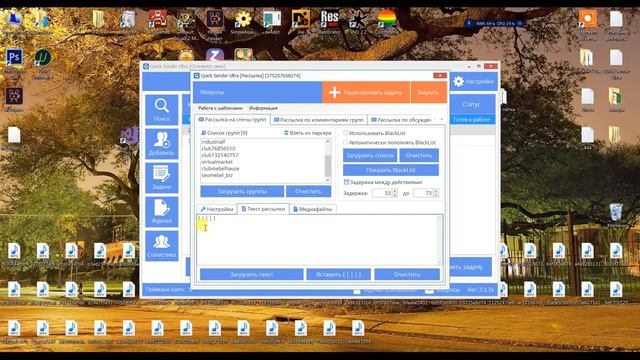Open the Медиафайлы tab

click(313, 209)
